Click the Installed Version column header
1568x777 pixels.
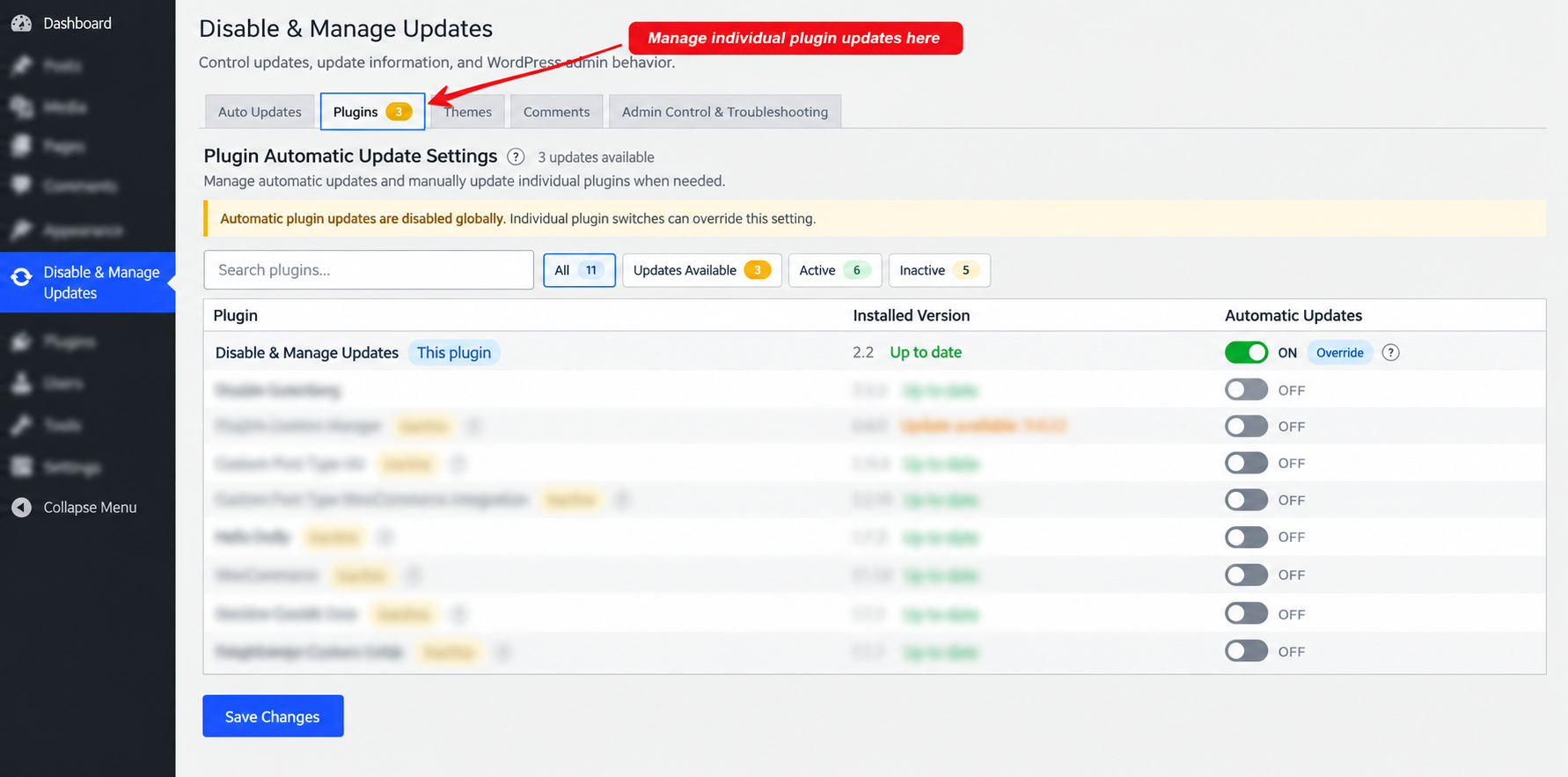pos(911,315)
